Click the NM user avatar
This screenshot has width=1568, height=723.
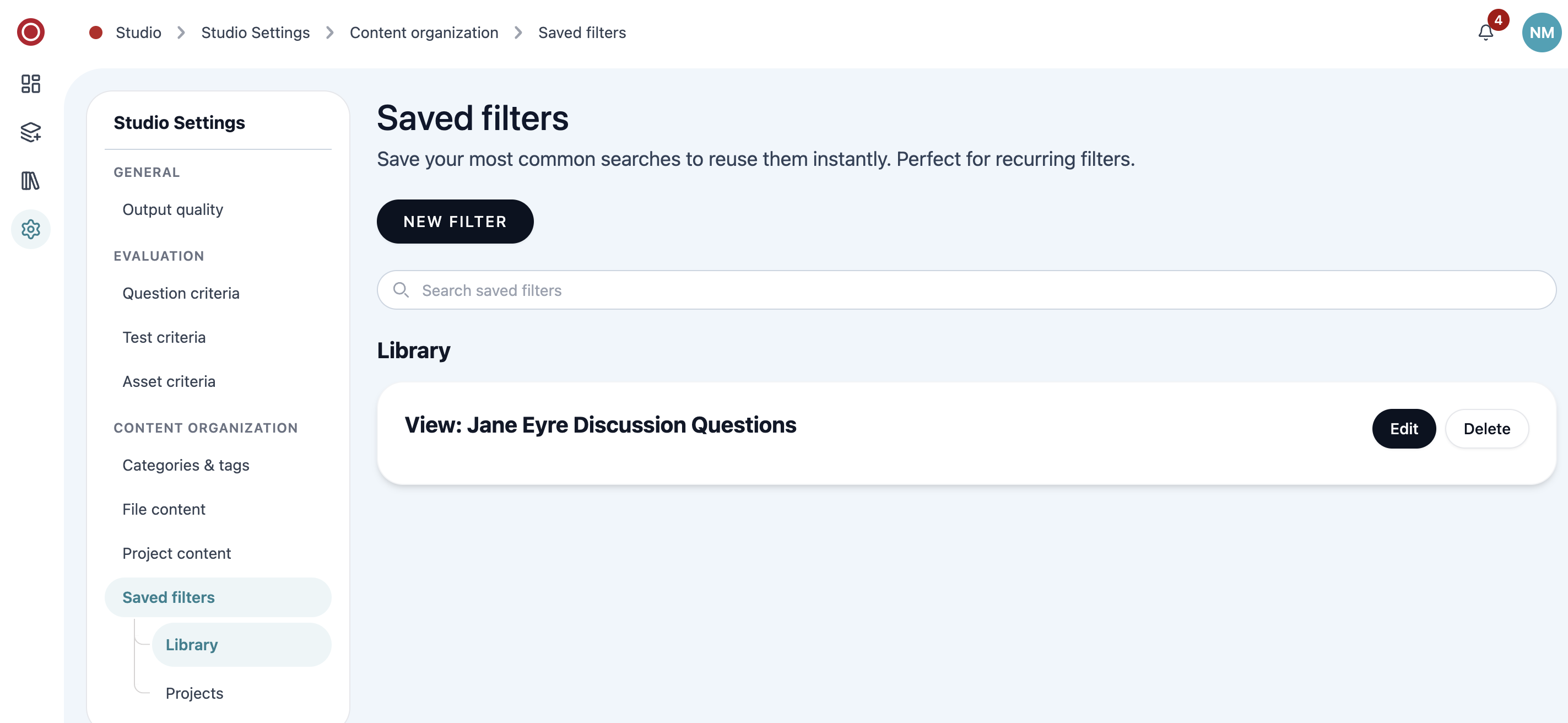click(x=1542, y=33)
